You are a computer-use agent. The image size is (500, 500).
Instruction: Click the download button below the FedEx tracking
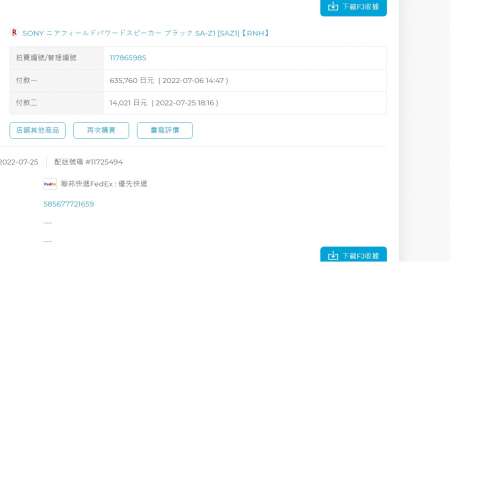point(353,255)
